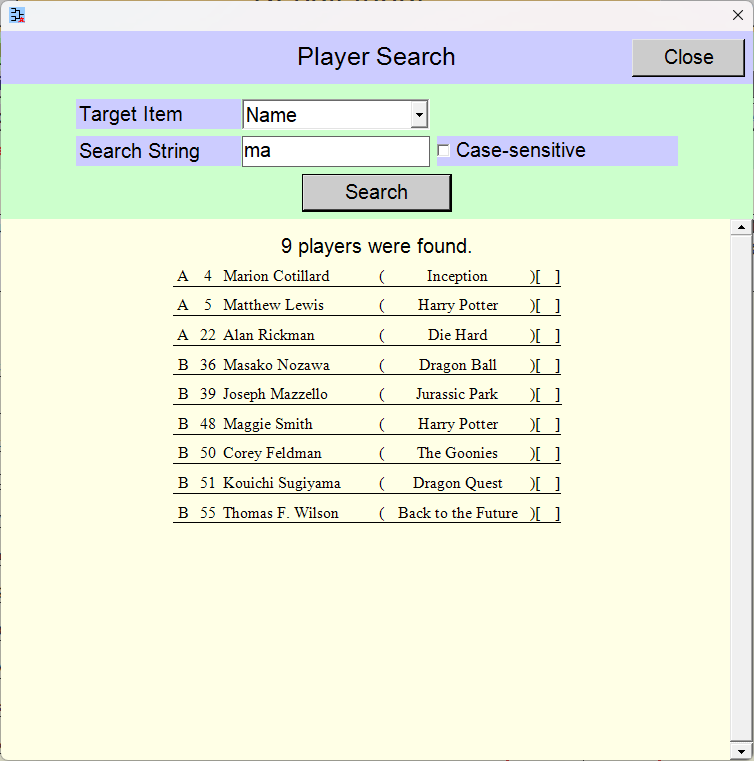Click the scrollbar down arrow

pos(741,752)
